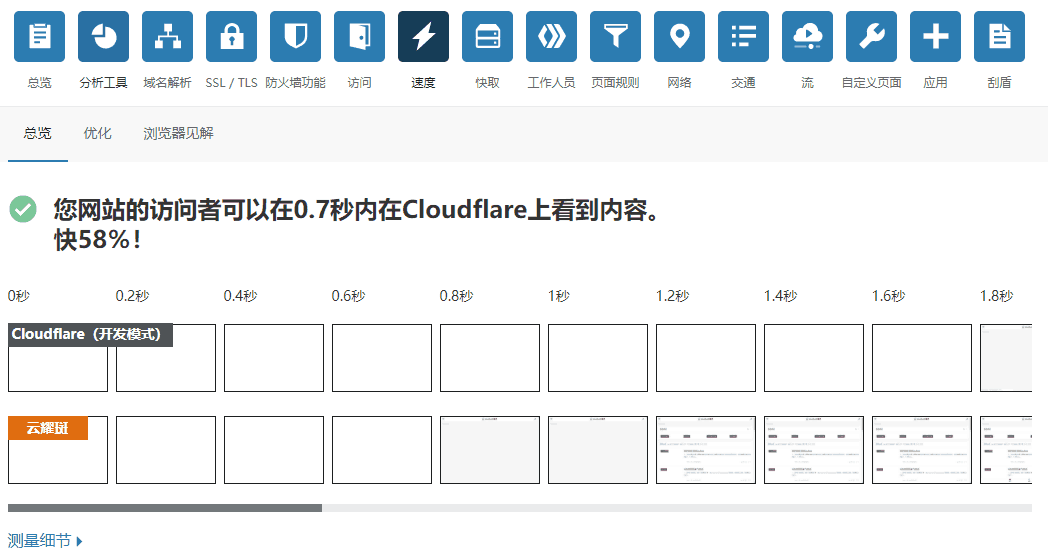Image resolution: width=1048 pixels, height=559 pixels.
Task: Open the 应用 plus icon
Action: pyautogui.click(x=936, y=36)
